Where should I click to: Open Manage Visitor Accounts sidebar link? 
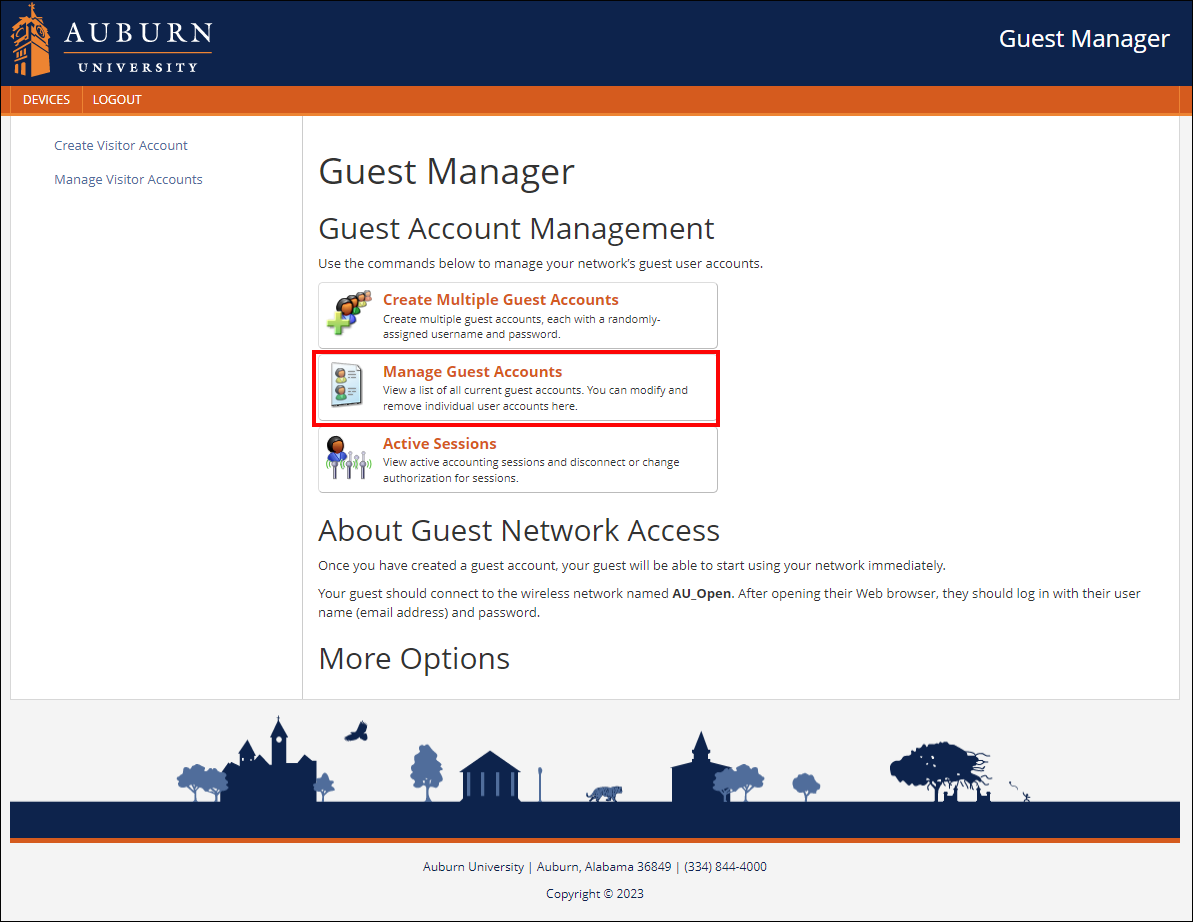(128, 180)
